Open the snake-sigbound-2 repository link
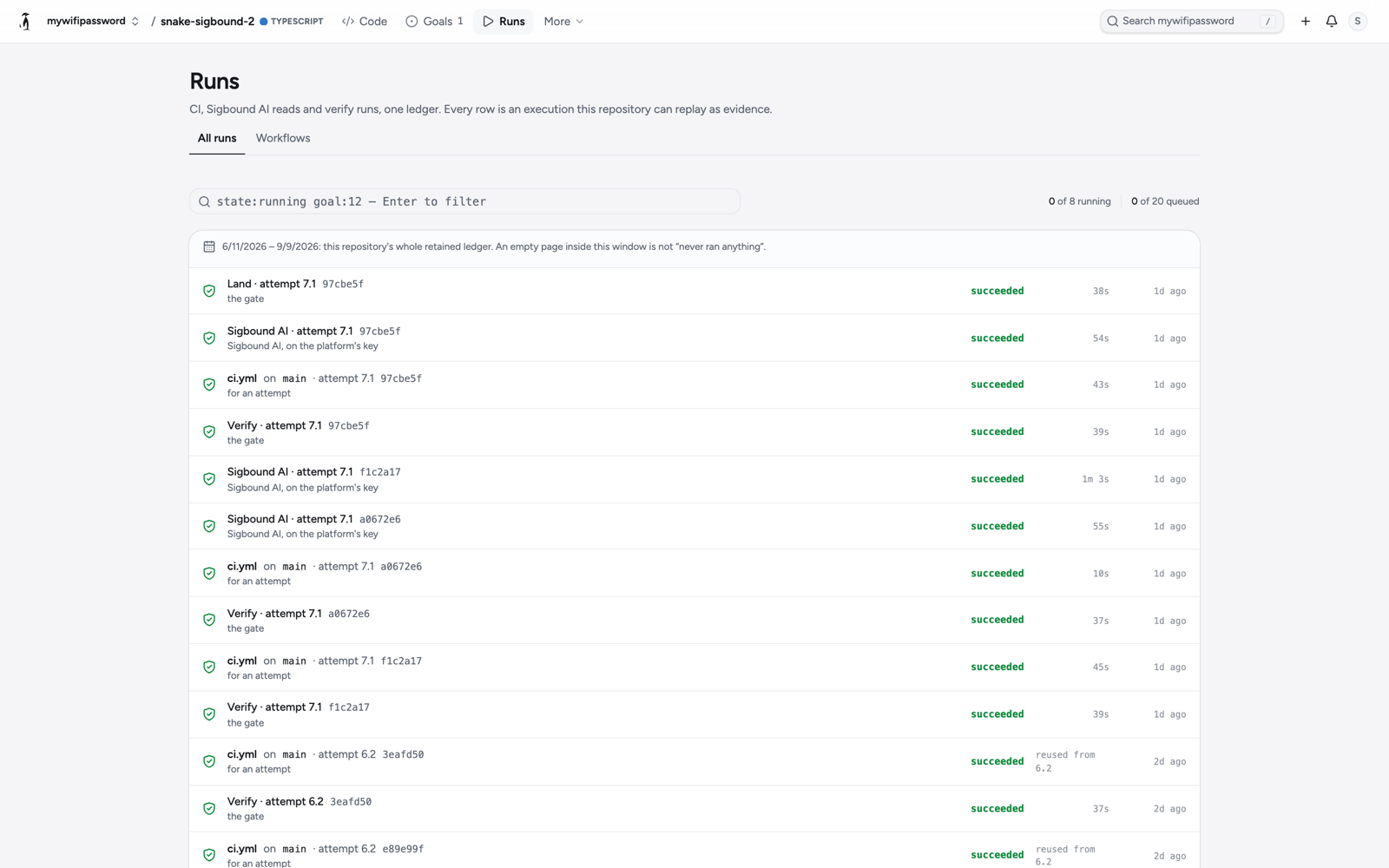Viewport: 1389px width, 868px height. pyautogui.click(x=207, y=21)
